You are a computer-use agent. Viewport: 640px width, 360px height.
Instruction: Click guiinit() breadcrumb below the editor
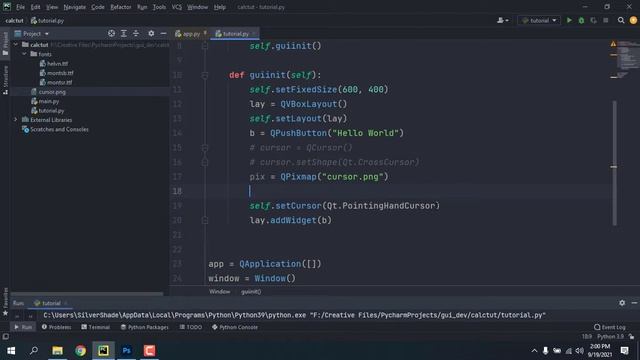(251, 291)
